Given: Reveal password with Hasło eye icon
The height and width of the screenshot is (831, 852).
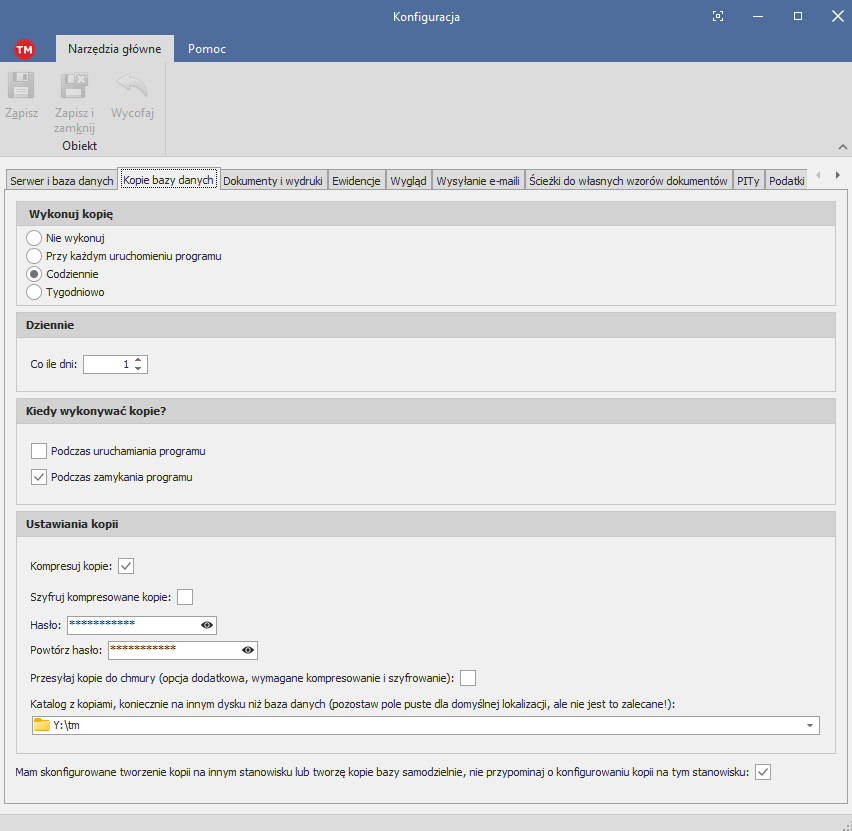Looking at the screenshot, I should click(x=206, y=625).
